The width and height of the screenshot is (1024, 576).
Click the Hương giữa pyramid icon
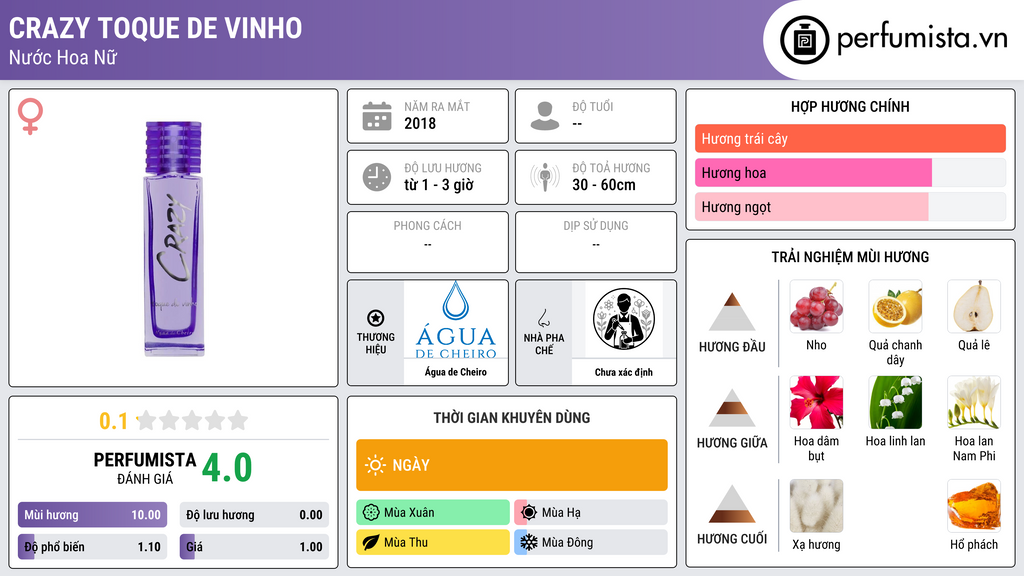pyautogui.click(x=732, y=408)
